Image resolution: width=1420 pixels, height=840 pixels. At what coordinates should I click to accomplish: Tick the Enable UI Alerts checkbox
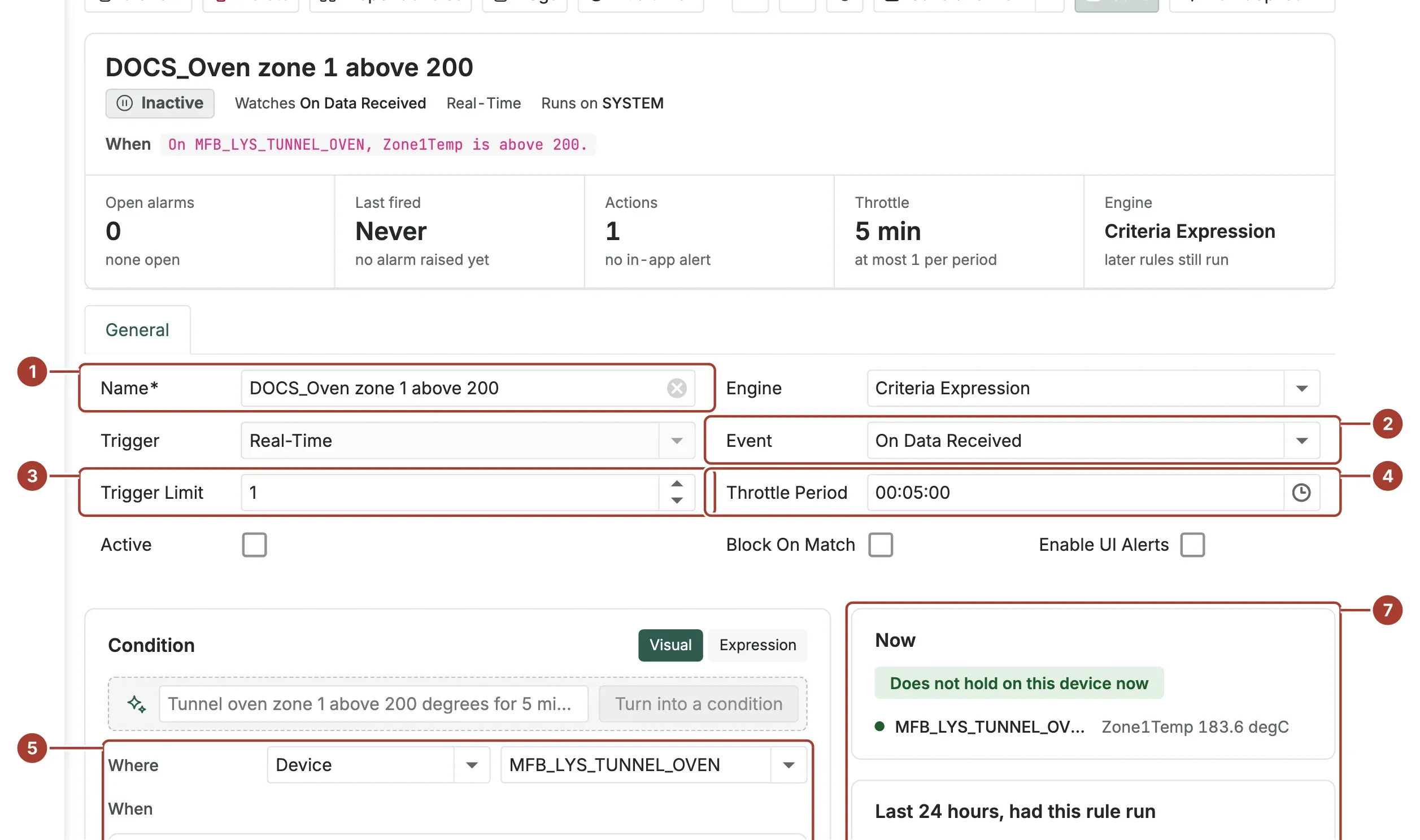1192,545
